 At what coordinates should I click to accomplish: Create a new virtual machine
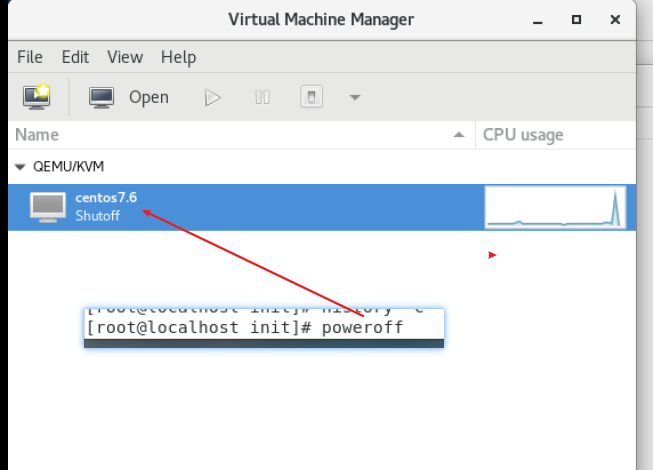point(37,97)
